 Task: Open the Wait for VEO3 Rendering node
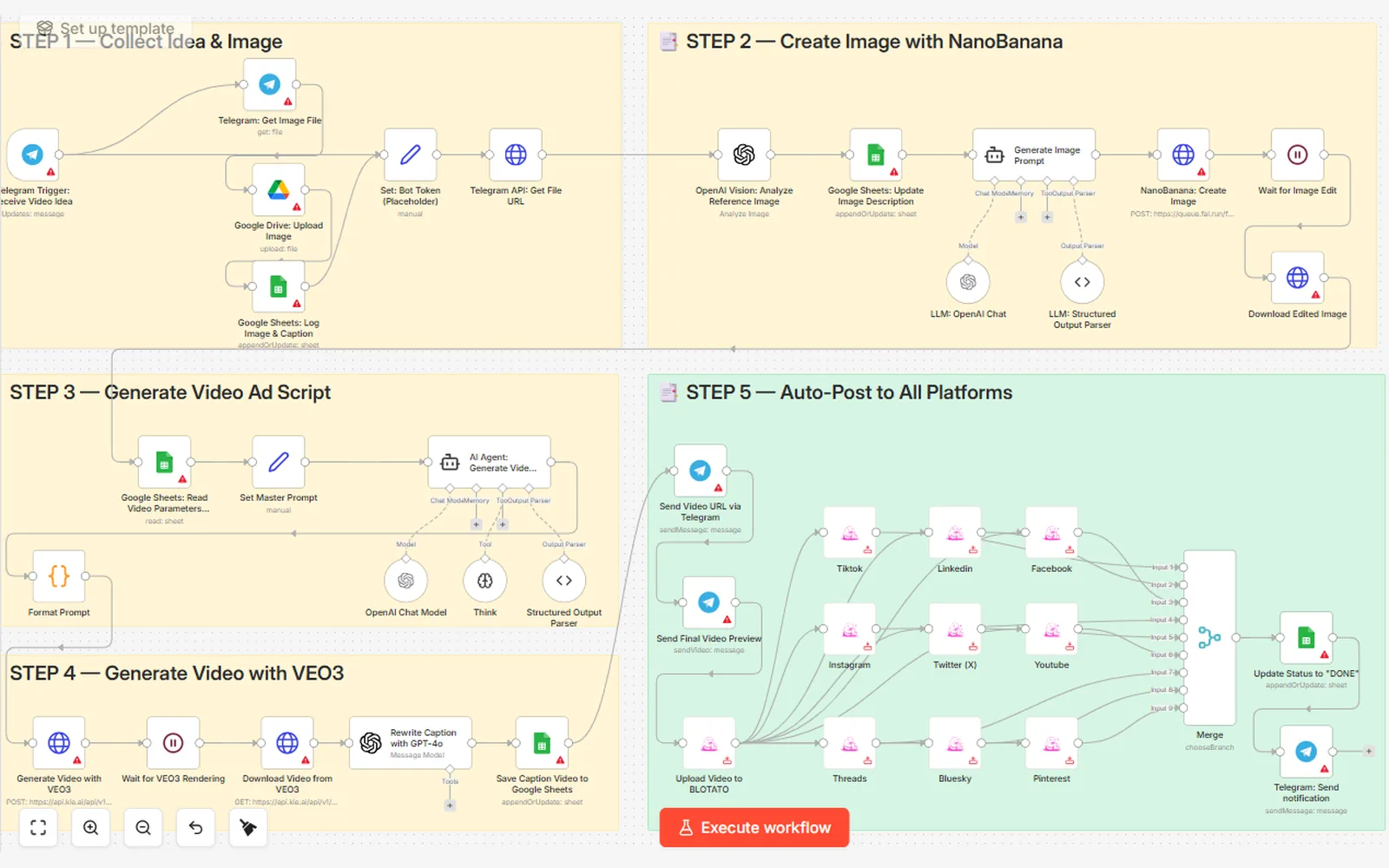pos(174,743)
